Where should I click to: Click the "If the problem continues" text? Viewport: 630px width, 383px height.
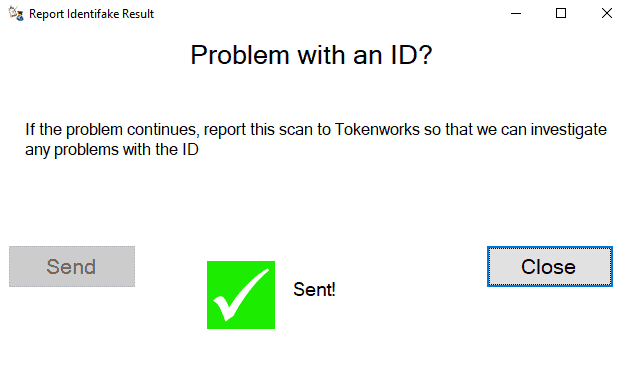112,130
